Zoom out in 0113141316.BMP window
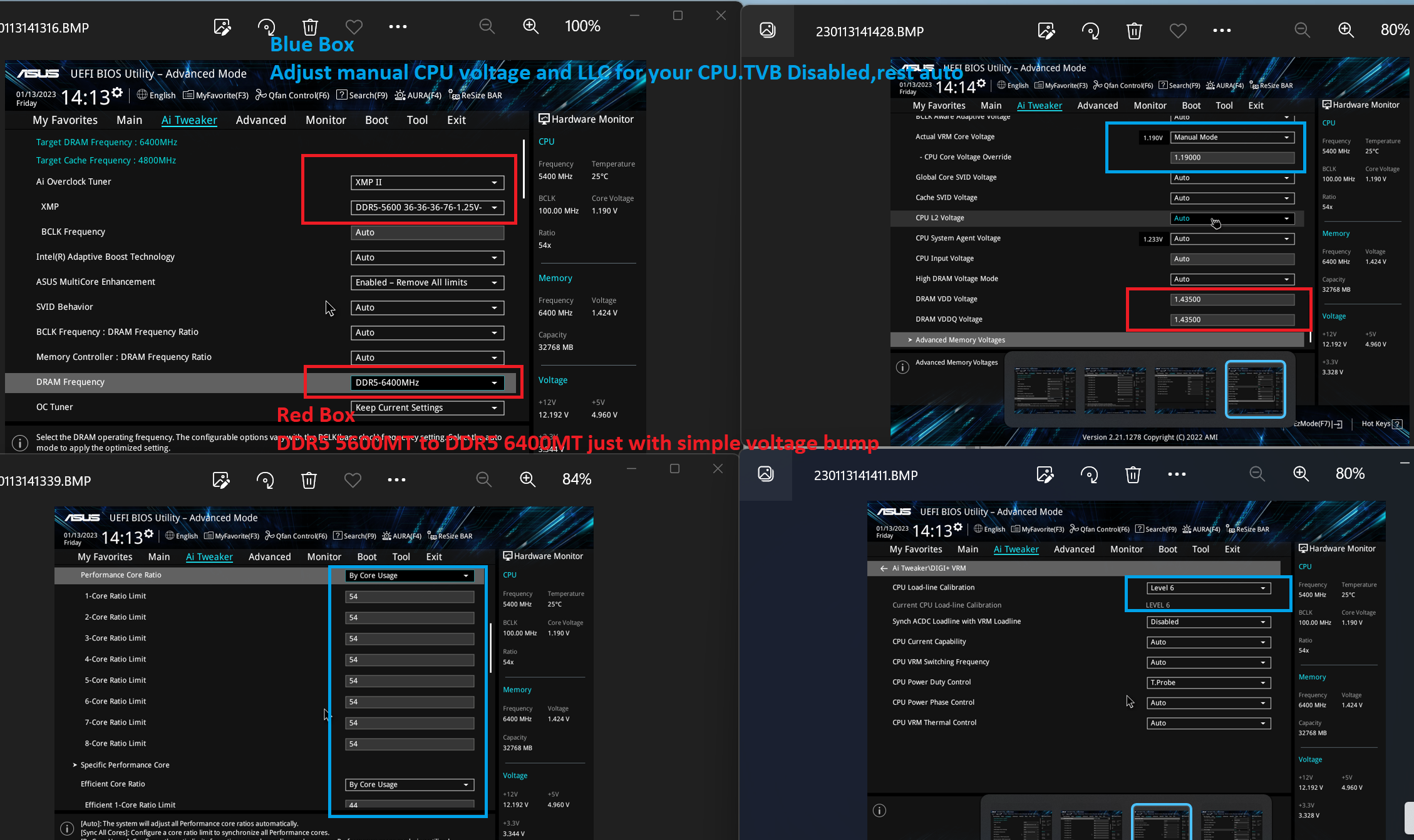Image resolution: width=1414 pixels, height=840 pixels. [487, 26]
